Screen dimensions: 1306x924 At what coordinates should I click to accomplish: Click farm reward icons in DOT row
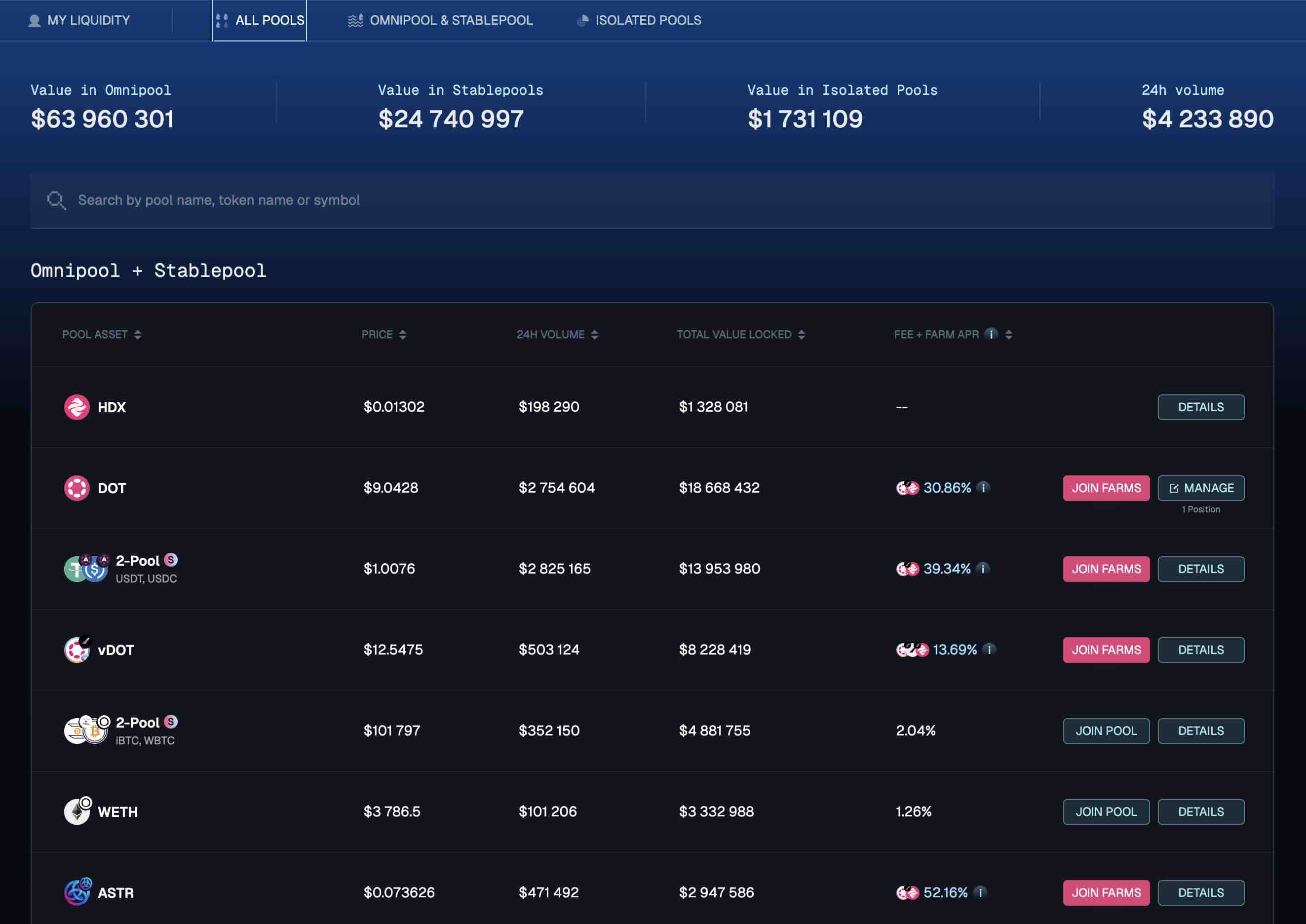[x=907, y=488]
